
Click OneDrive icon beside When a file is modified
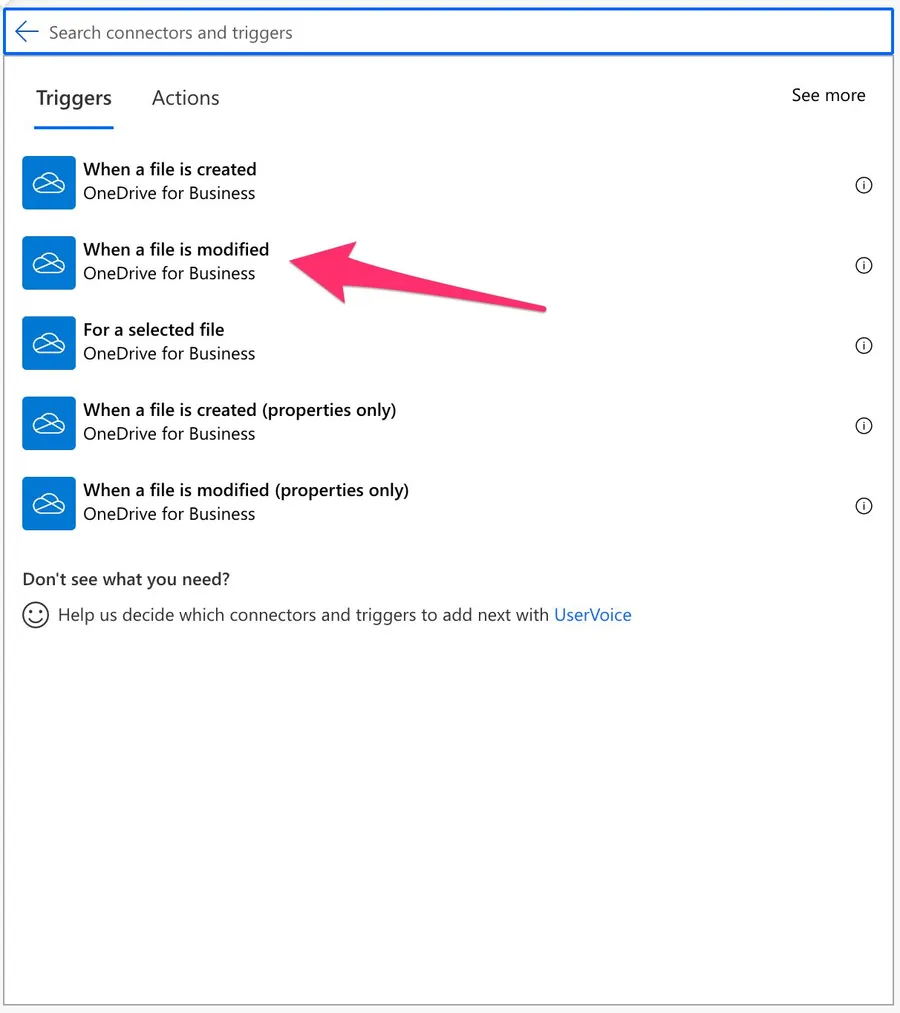(x=49, y=262)
